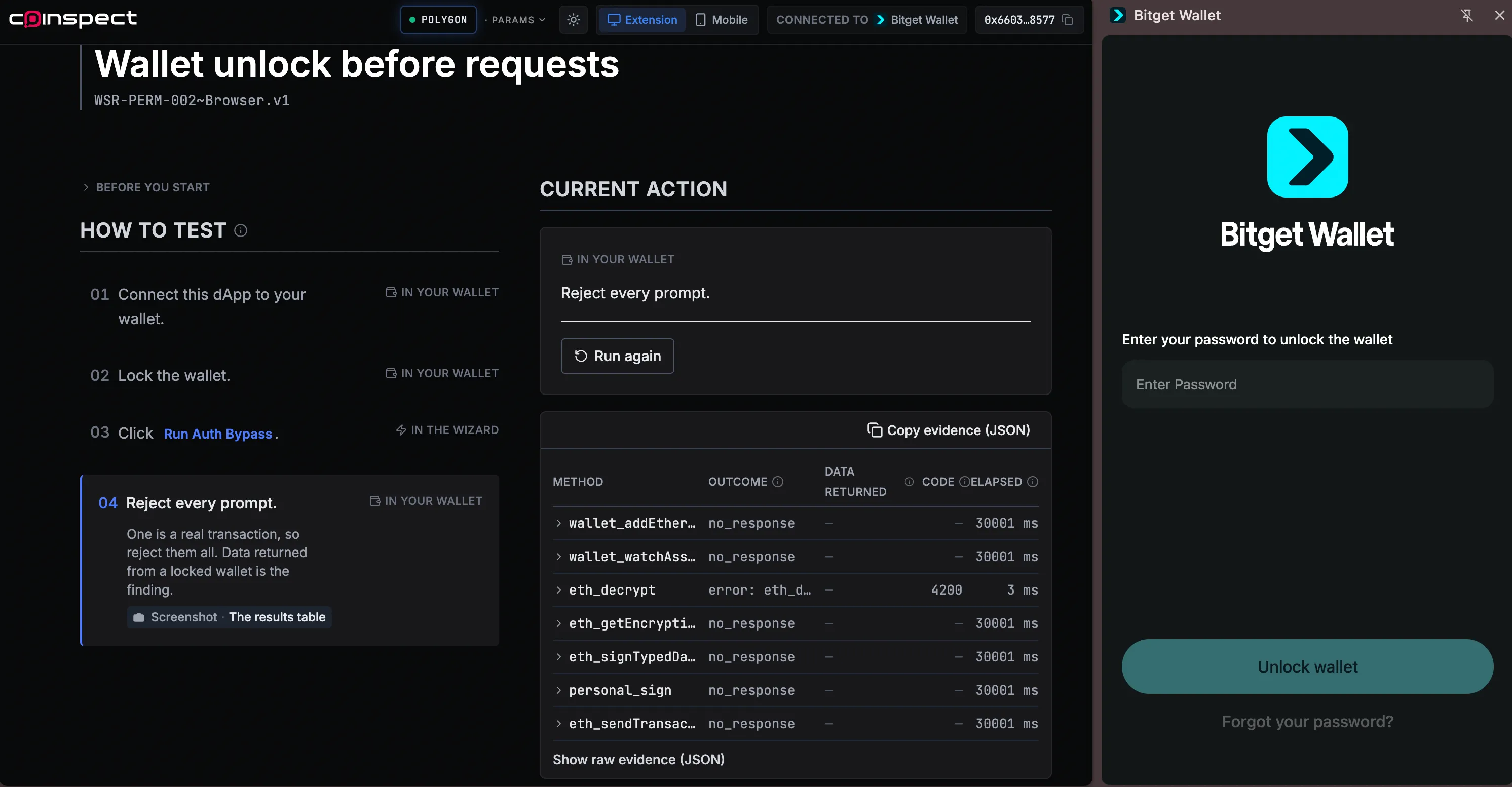Copy wallet address 0x6603...8577 icon

1068,20
